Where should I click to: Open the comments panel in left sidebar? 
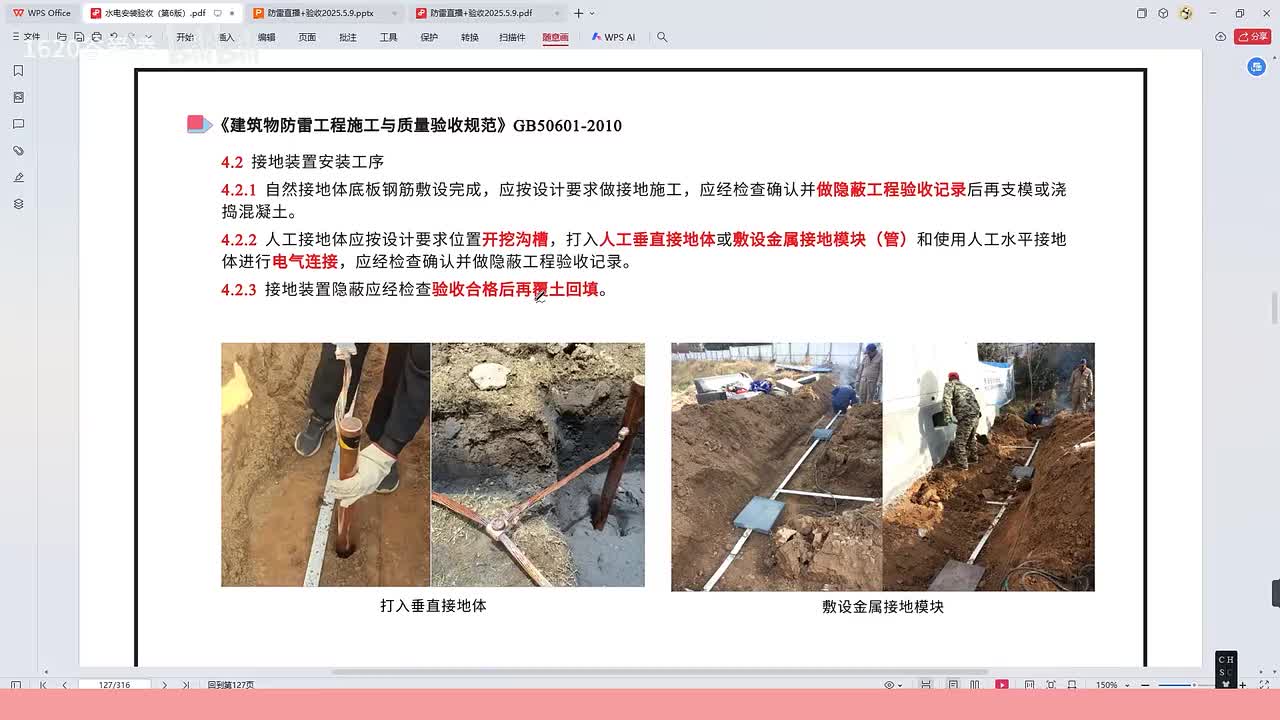point(18,124)
